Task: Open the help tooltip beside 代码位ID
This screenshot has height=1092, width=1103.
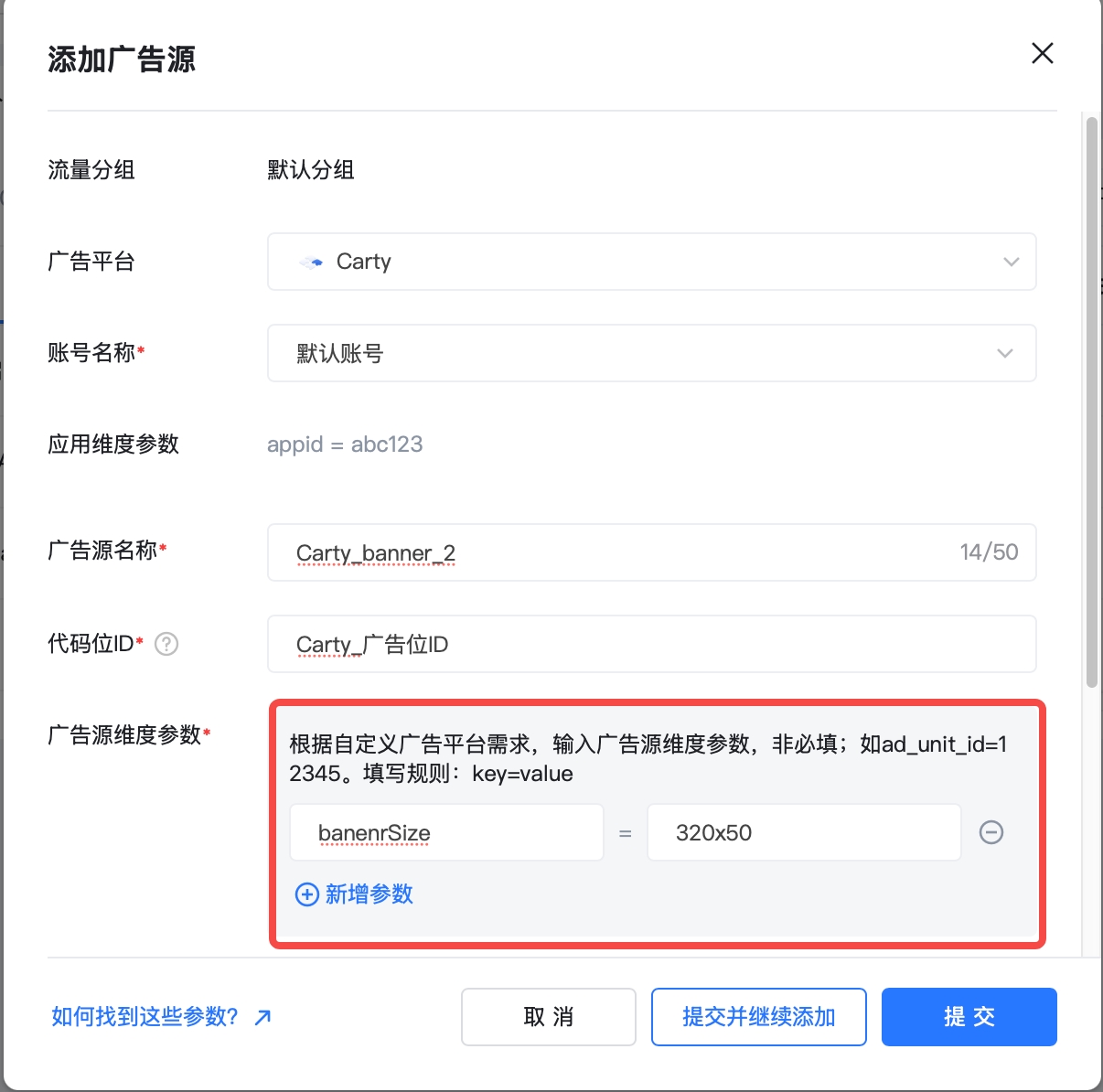Action: pyautogui.click(x=166, y=645)
